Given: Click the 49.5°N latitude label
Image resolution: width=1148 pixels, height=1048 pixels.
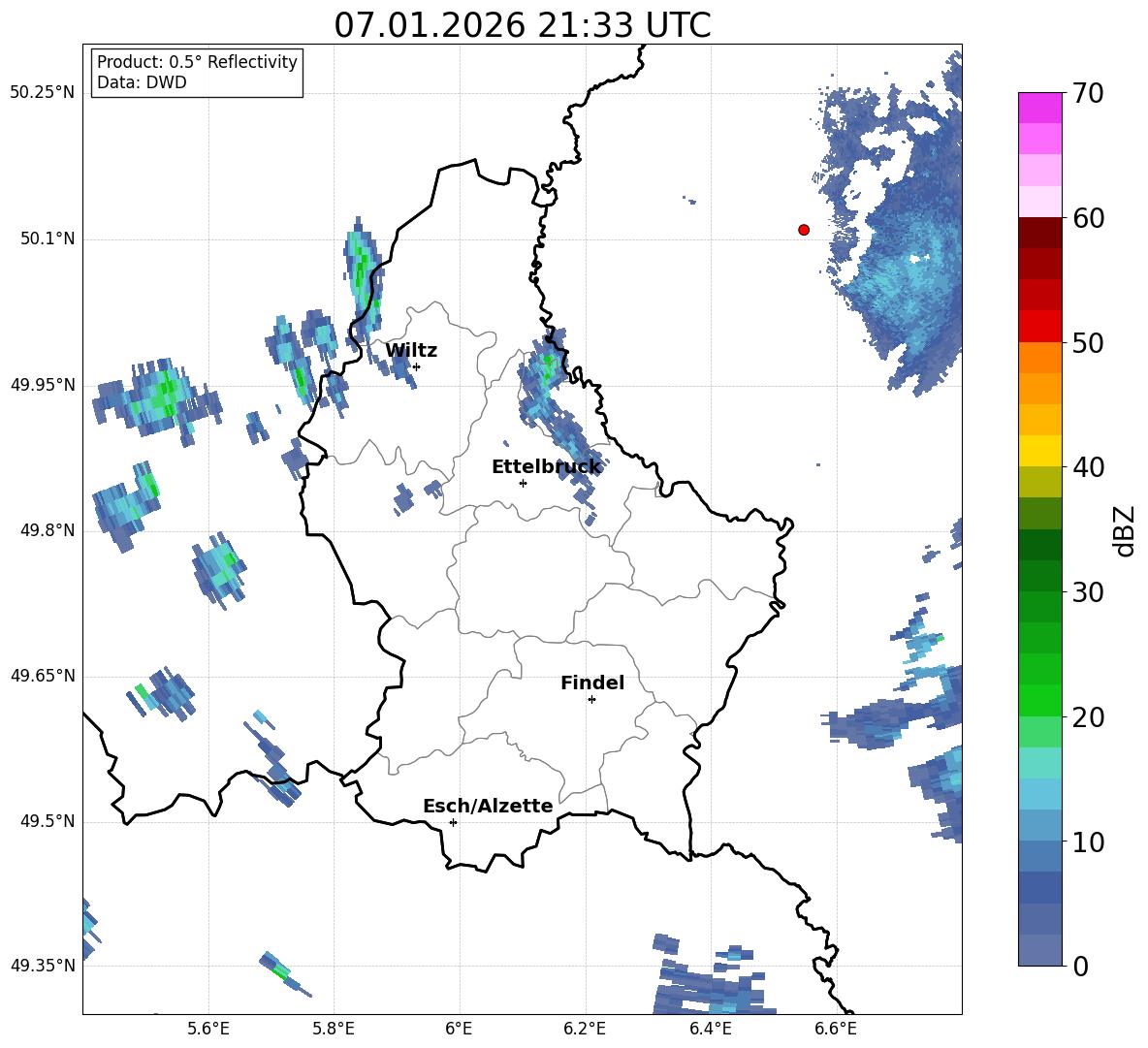Looking at the screenshot, I should click(48, 822).
